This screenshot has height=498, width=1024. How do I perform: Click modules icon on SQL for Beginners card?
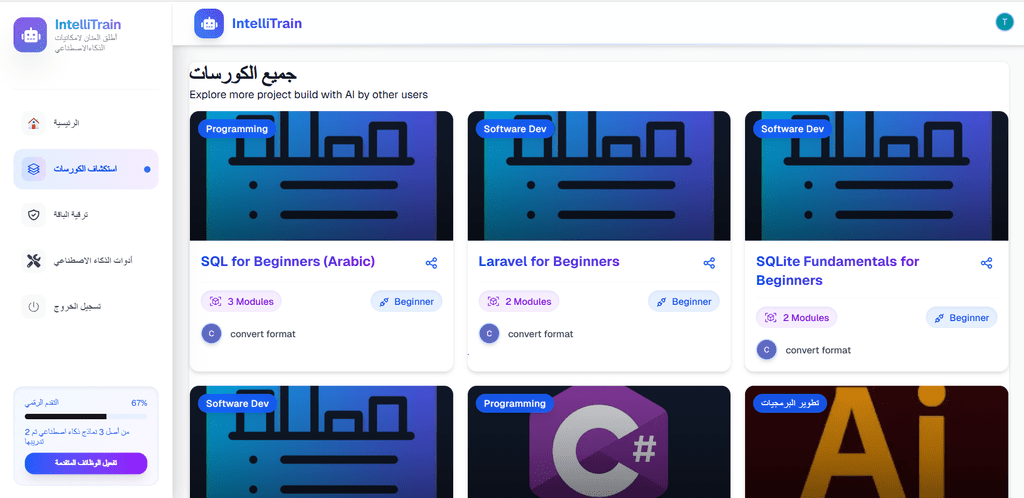[216, 302]
